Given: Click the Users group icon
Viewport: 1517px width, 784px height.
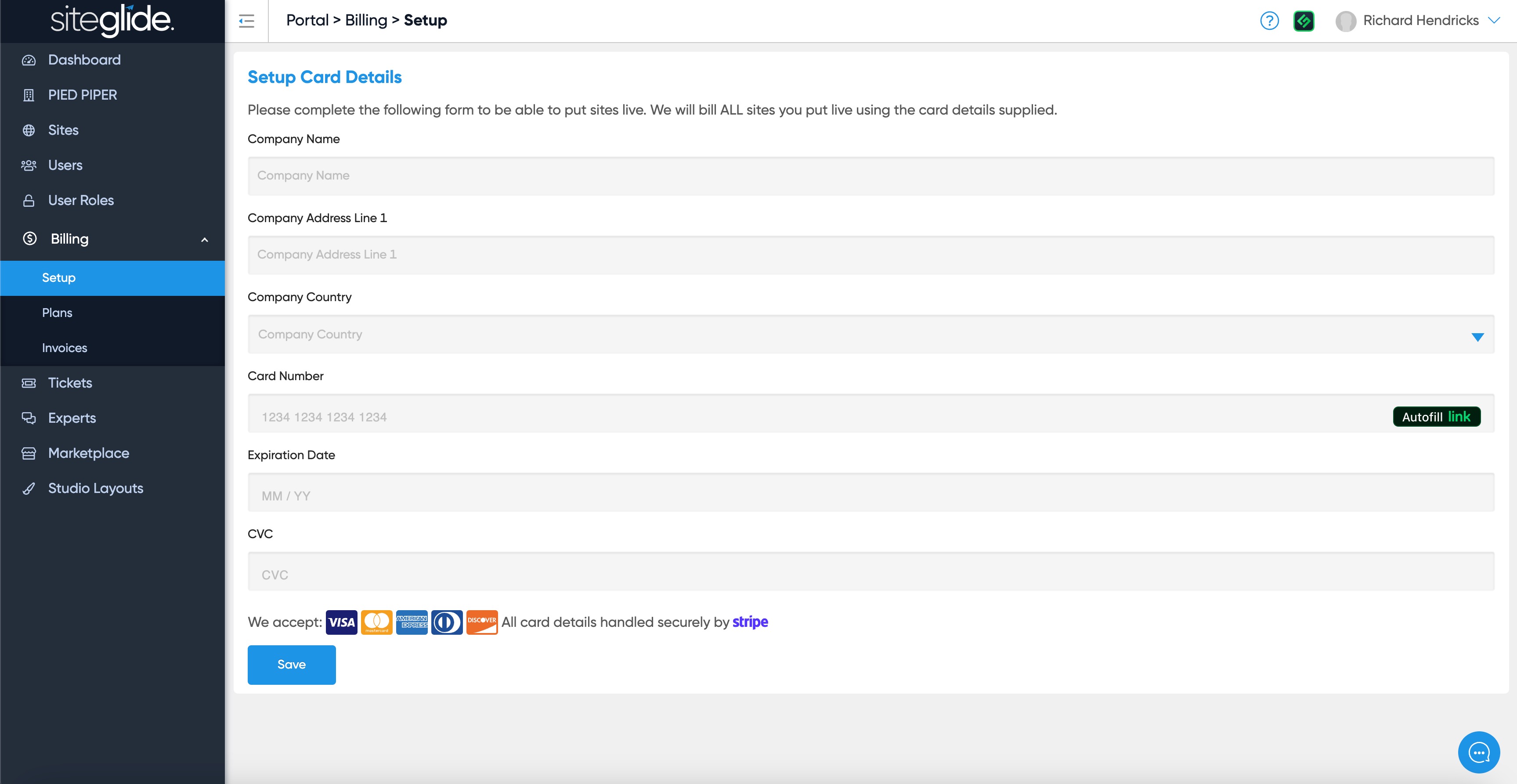Looking at the screenshot, I should pyautogui.click(x=28, y=165).
